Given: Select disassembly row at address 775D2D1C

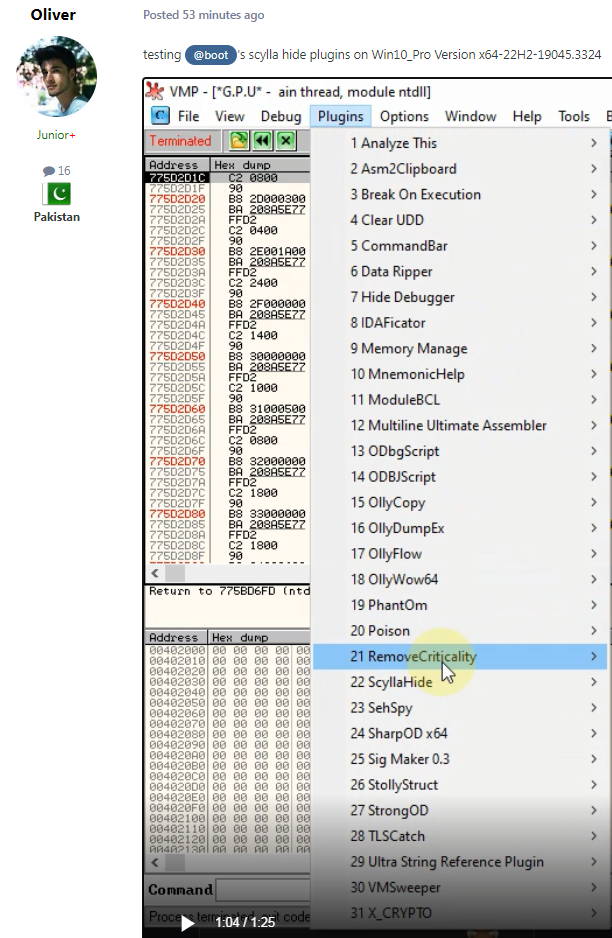Looking at the screenshot, I should pyautogui.click(x=228, y=178).
